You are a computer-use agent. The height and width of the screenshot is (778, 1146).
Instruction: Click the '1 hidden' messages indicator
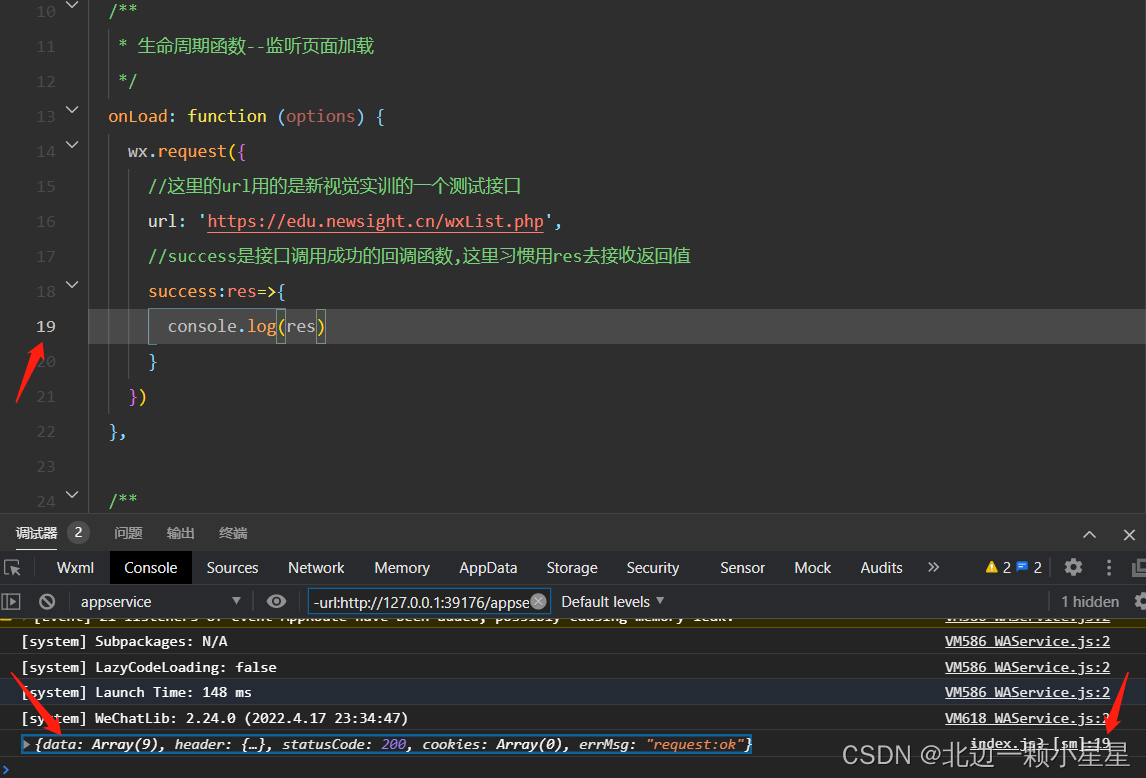pos(1090,602)
